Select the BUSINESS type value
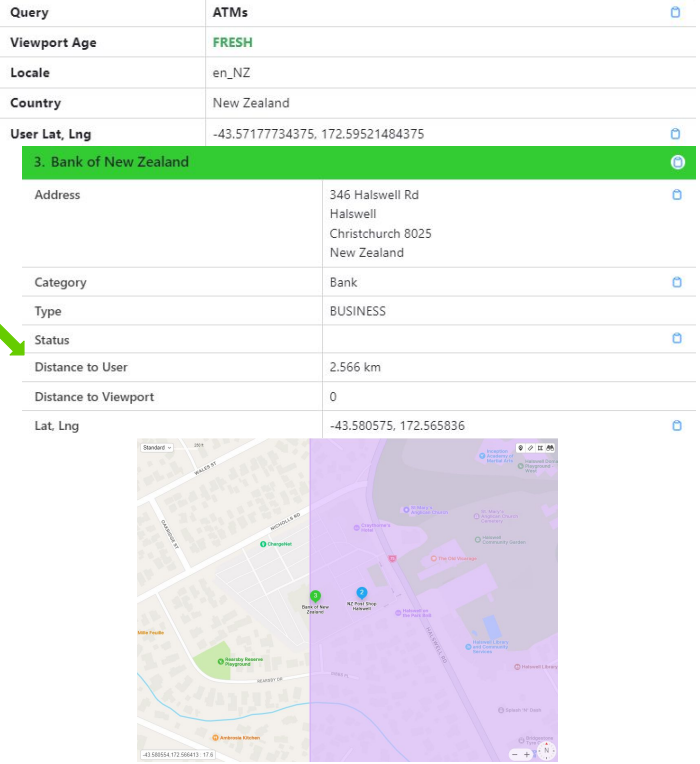The height and width of the screenshot is (764, 700). pos(358,311)
